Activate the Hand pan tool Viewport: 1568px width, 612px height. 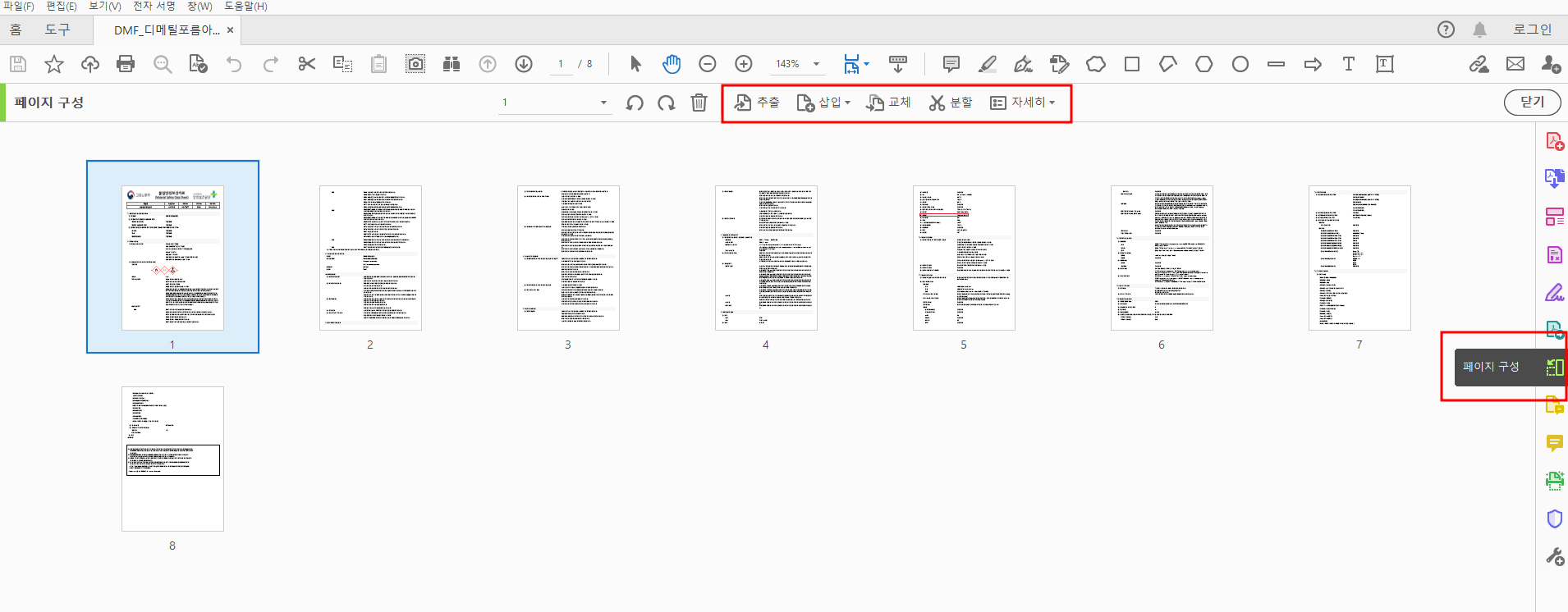[x=672, y=64]
